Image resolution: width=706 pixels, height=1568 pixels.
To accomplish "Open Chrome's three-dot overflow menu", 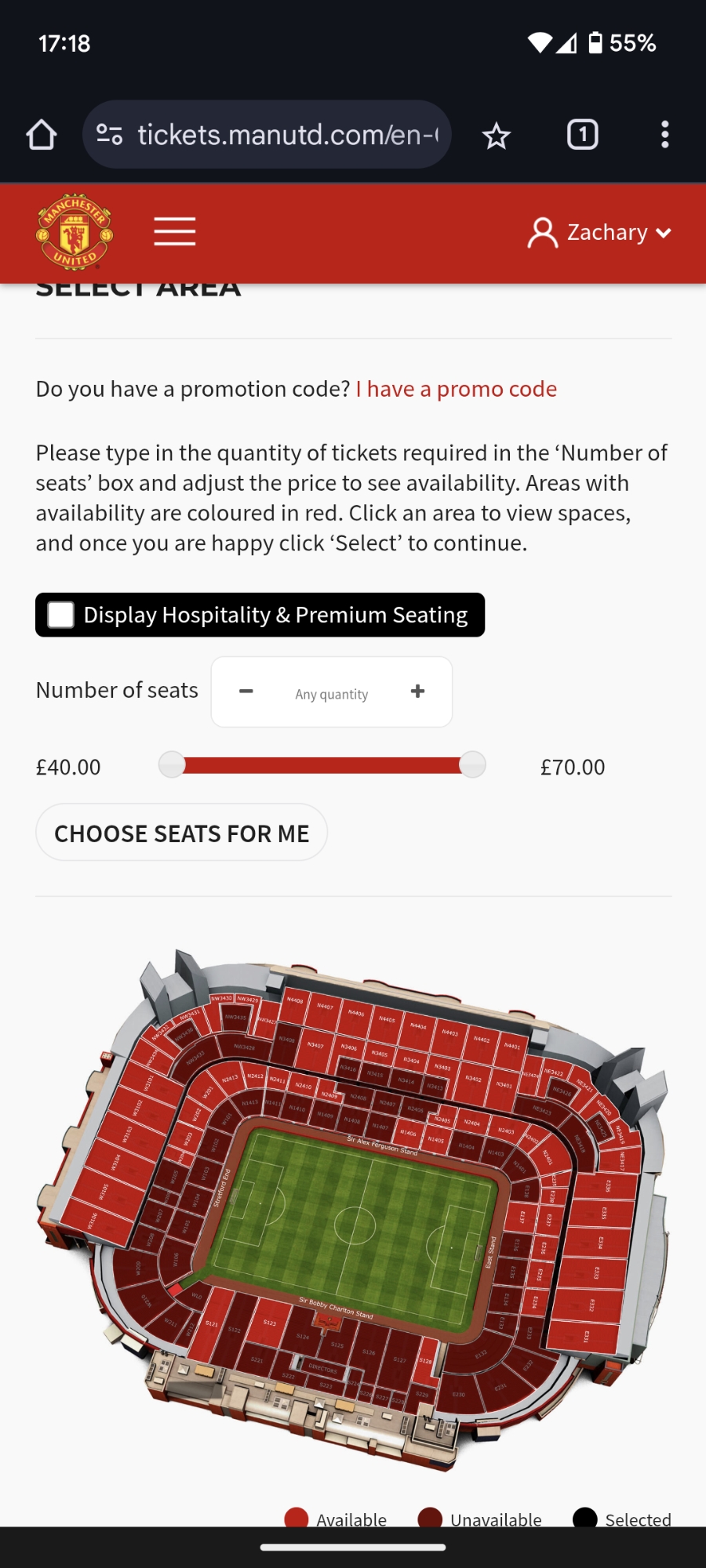I will pos(664,135).
